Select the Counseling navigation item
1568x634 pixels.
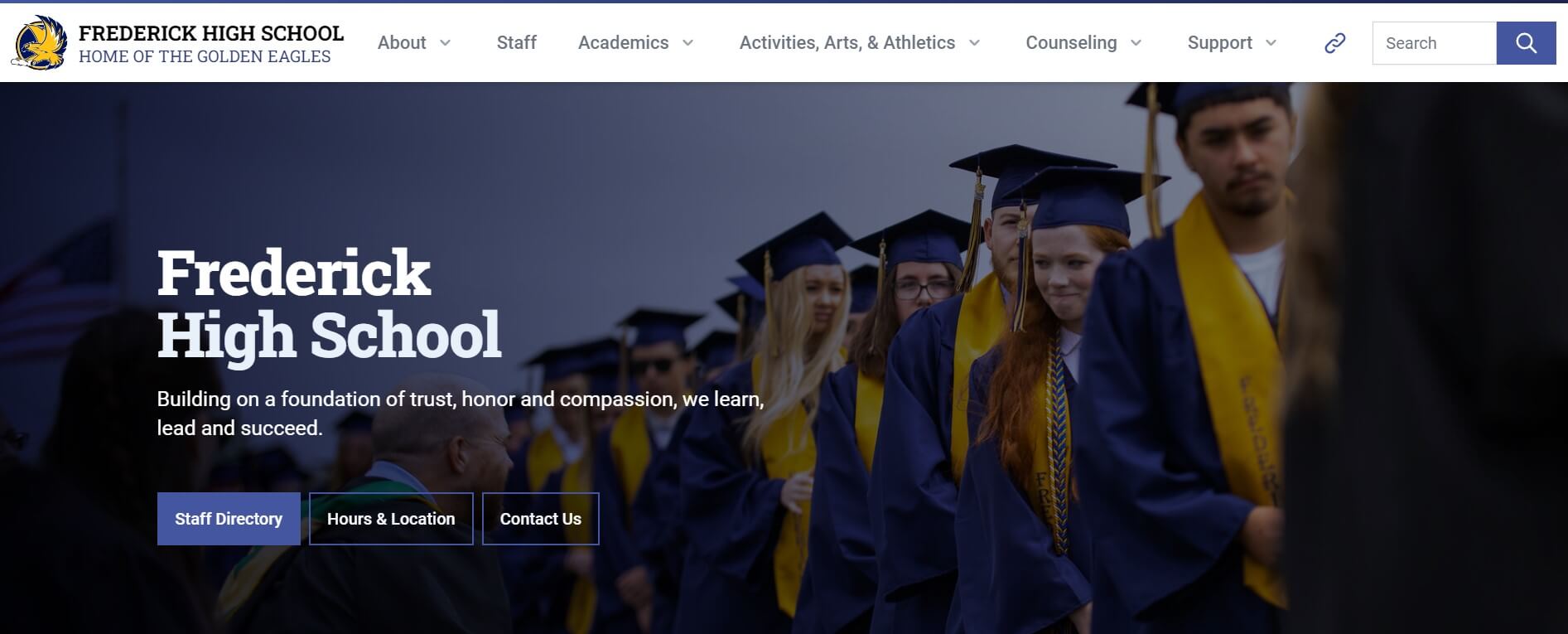click(x=1071, y=43)
